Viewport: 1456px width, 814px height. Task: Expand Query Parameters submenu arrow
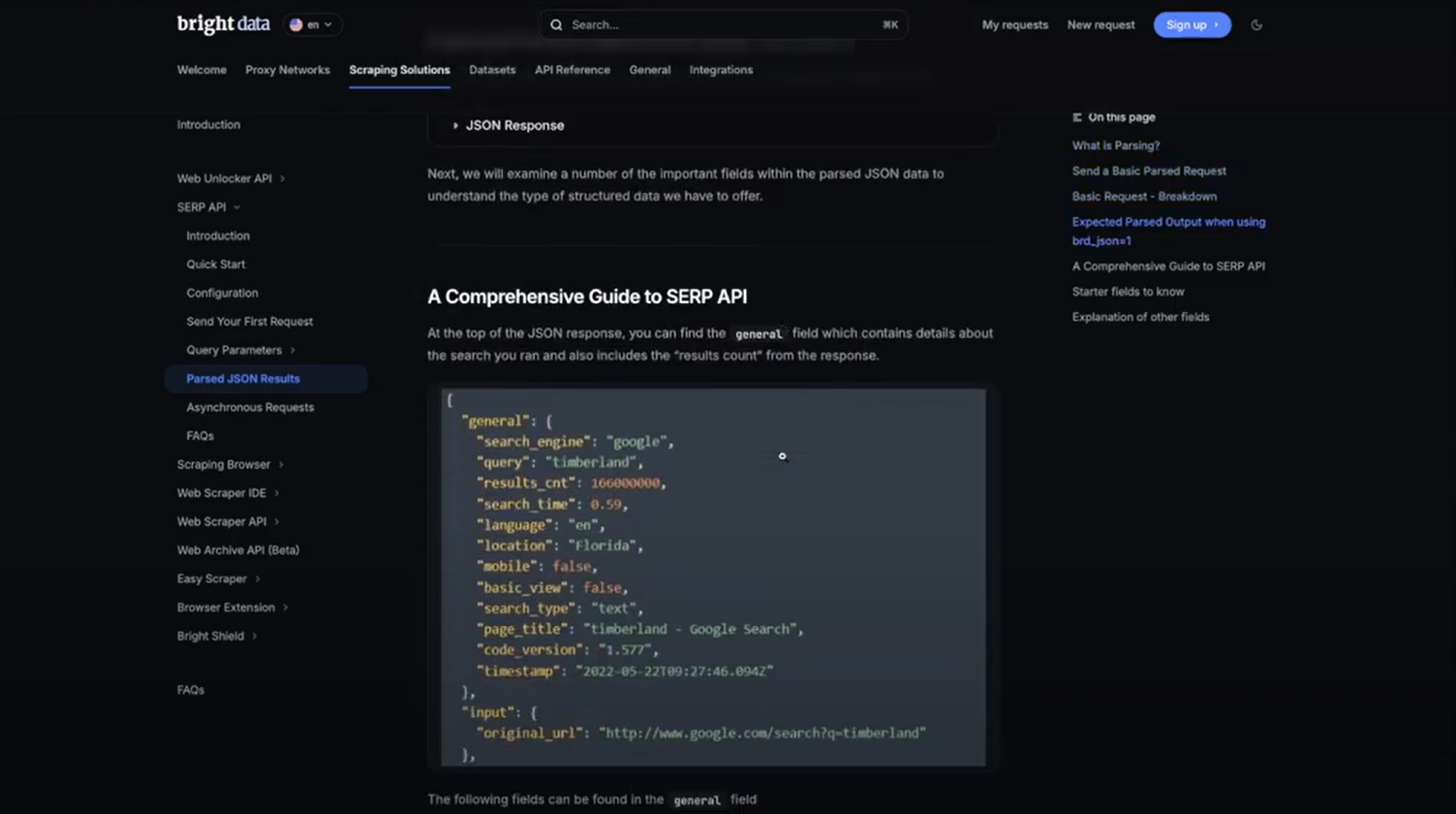[293, 351]
